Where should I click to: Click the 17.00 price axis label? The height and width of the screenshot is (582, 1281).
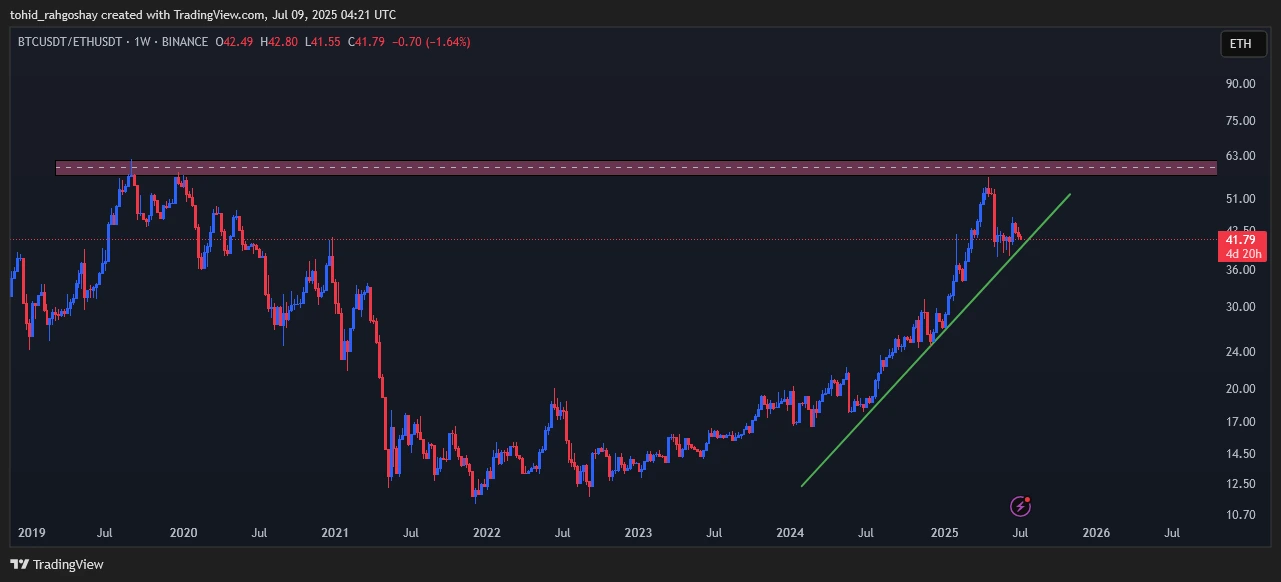[x=1241, y=422]
